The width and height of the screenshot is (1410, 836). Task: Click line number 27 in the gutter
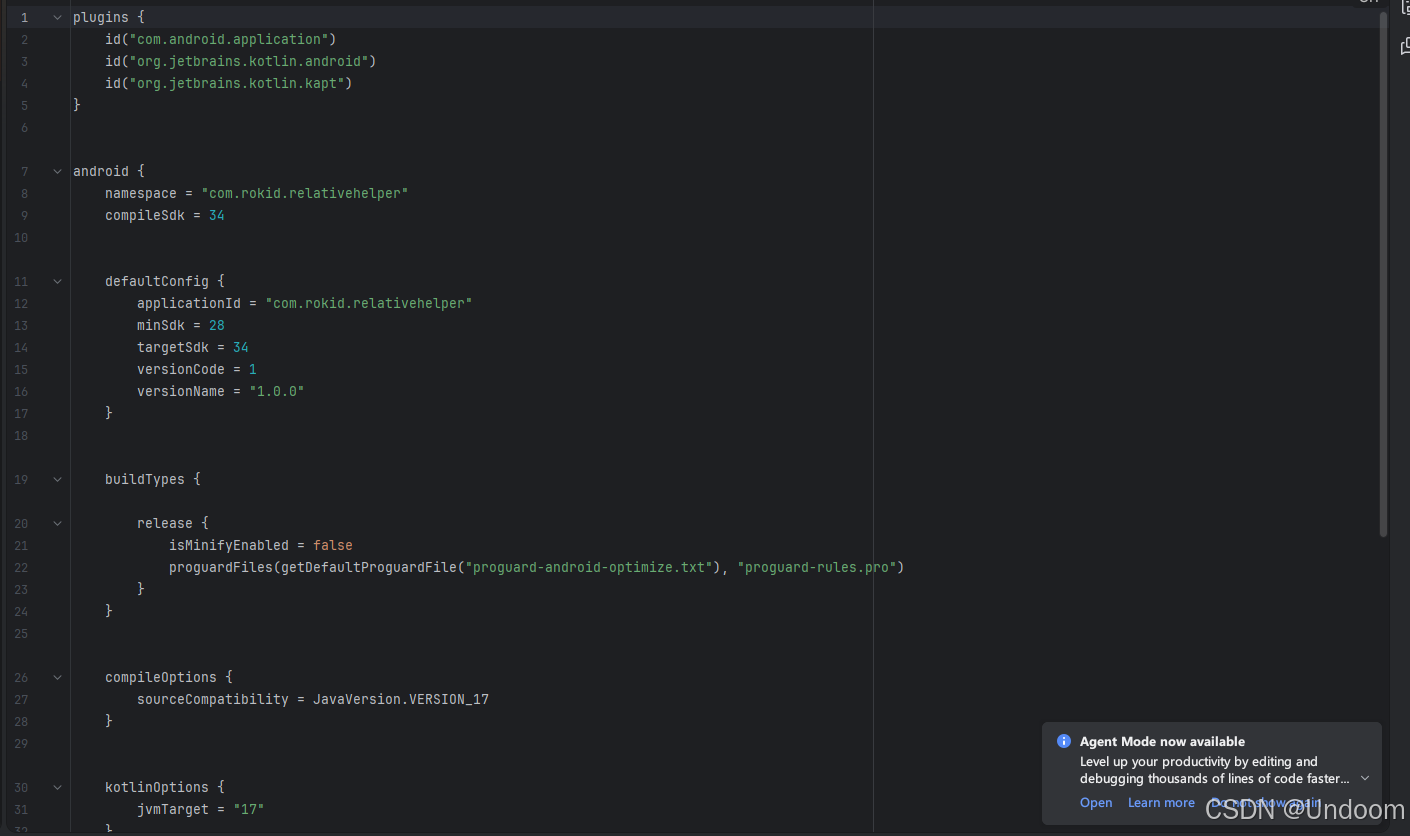click(x=22, y=700)
